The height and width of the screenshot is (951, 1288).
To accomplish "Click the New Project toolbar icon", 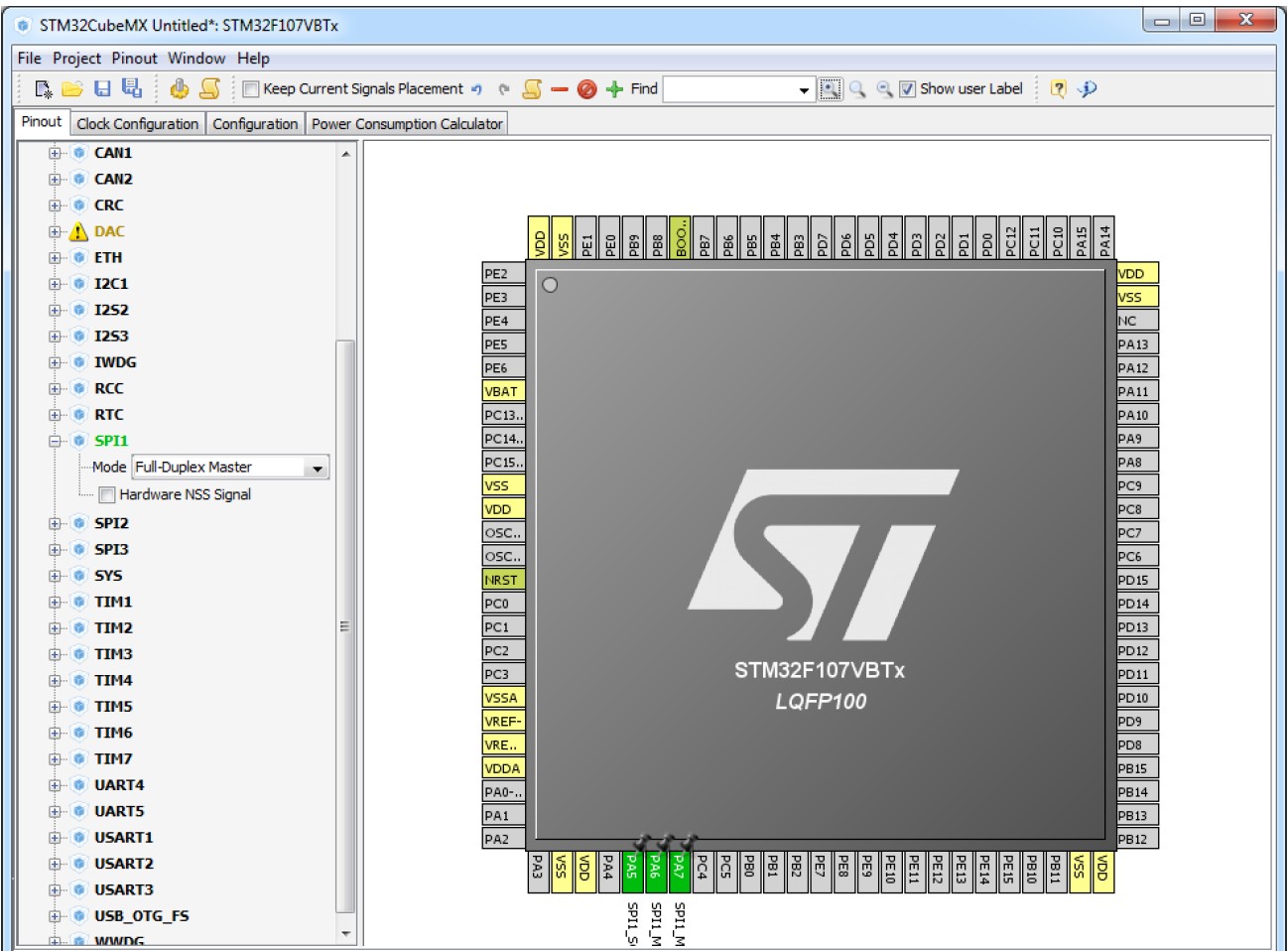I will click(43, 89).
